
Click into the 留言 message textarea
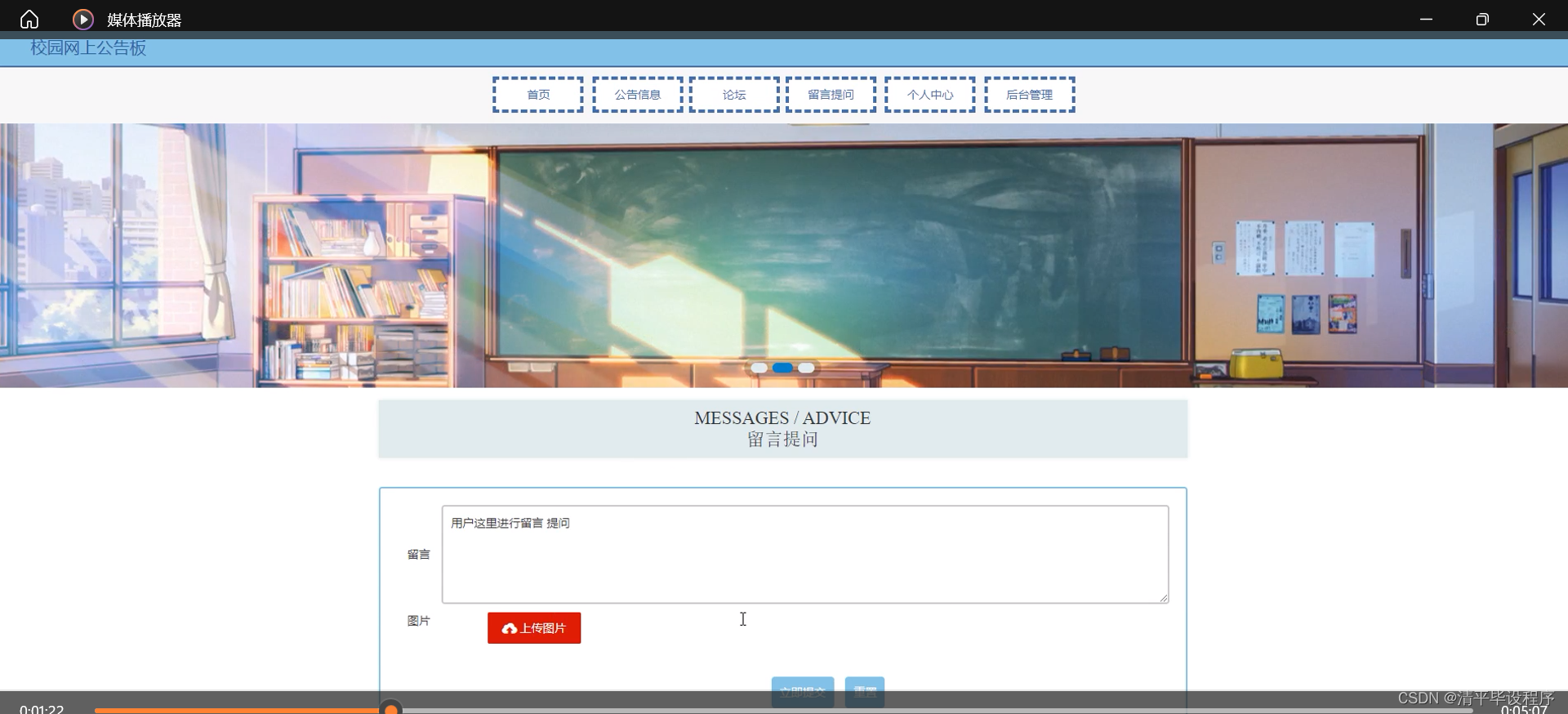pos(805,555)
